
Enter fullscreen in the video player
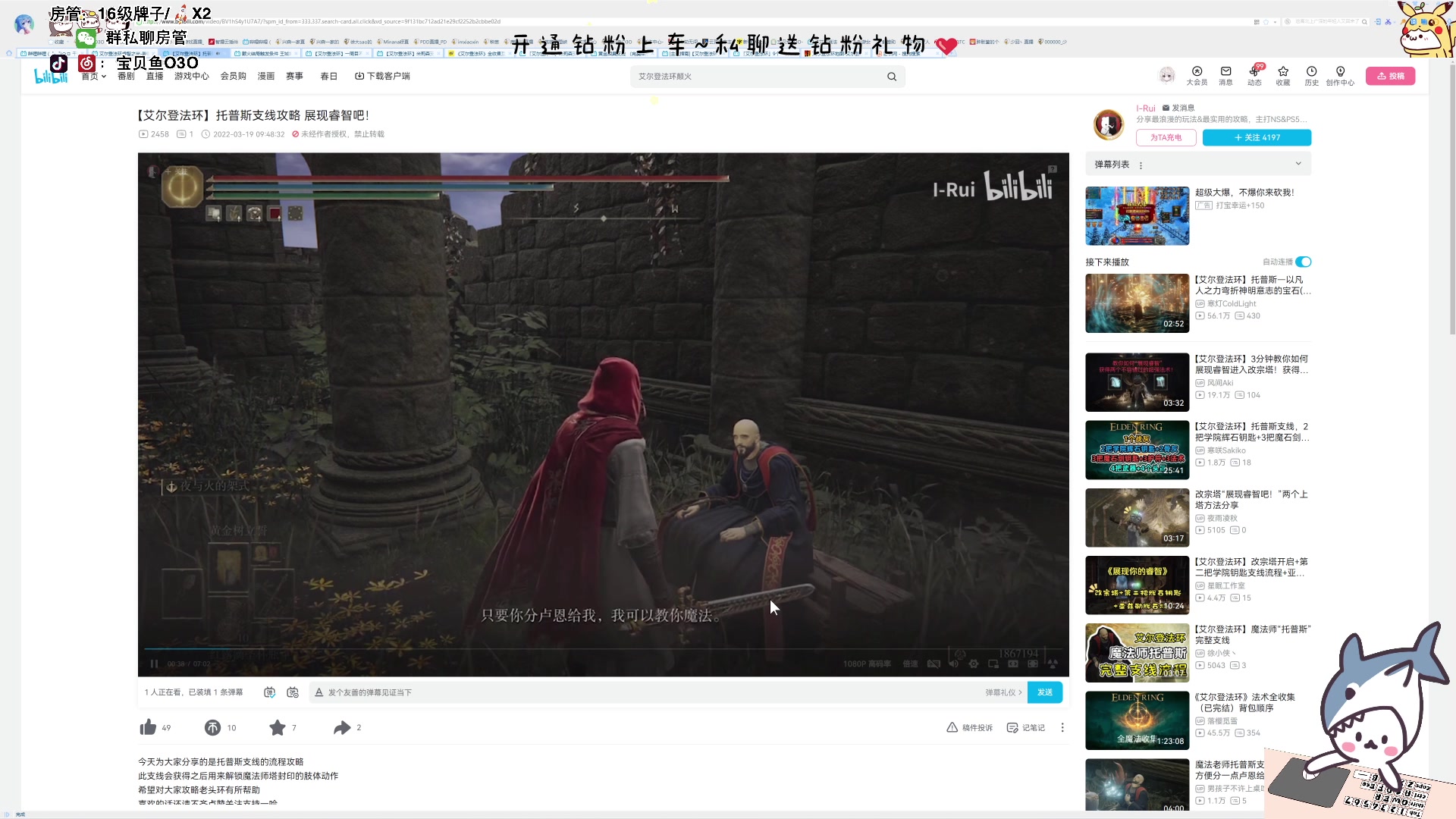coord(1053,664)
